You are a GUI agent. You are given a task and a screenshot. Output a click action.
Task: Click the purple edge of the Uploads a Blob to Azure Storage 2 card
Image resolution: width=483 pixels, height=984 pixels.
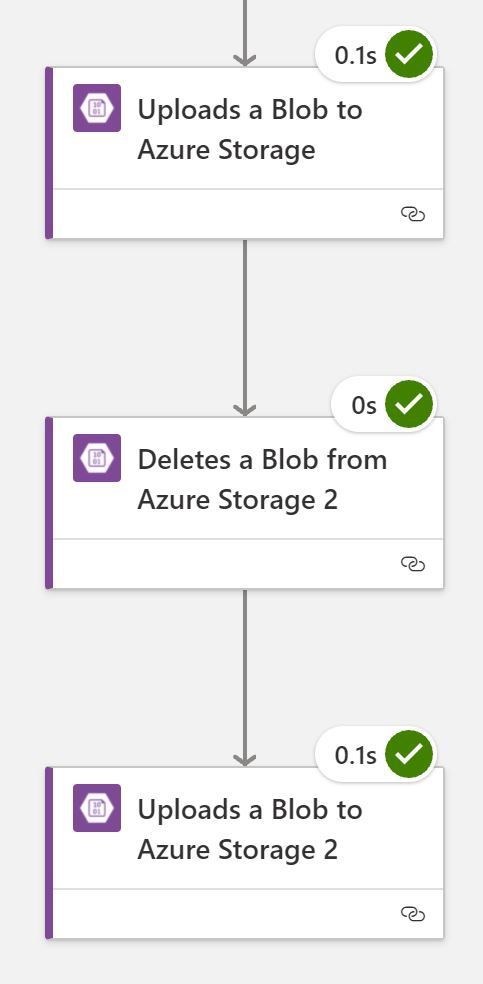49,853
